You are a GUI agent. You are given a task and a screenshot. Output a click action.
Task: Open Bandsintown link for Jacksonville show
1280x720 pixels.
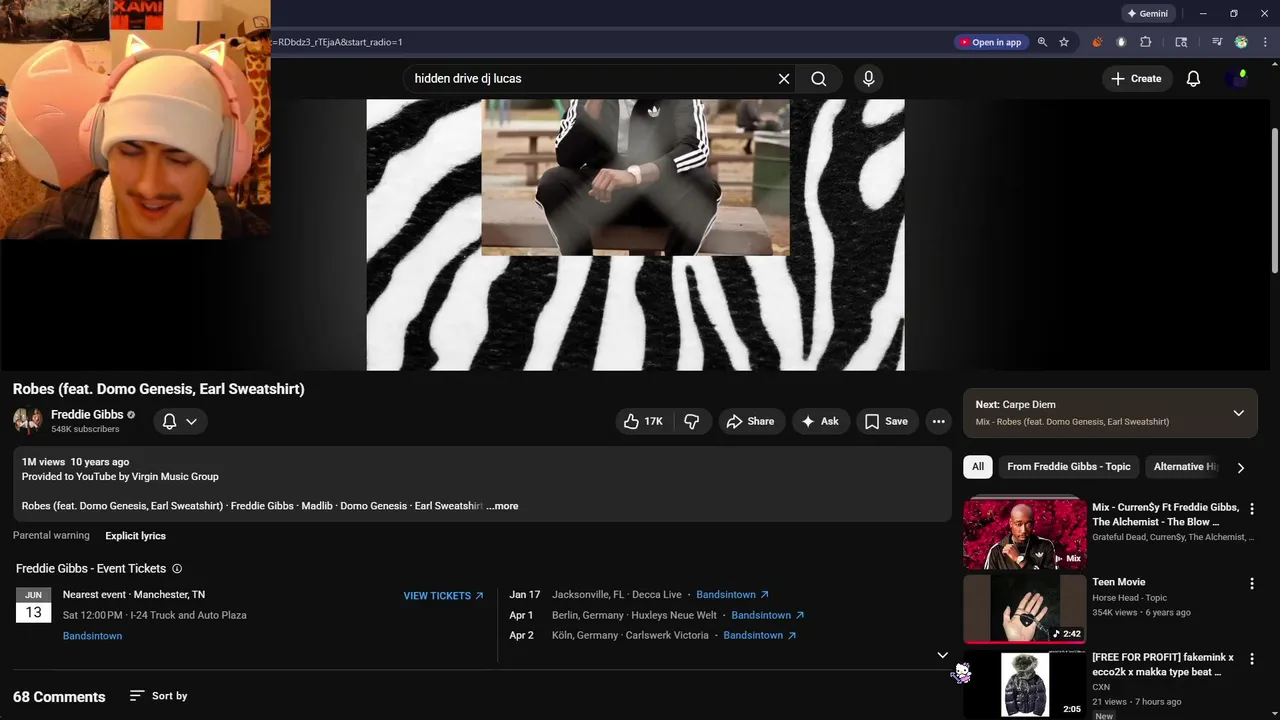733,595
